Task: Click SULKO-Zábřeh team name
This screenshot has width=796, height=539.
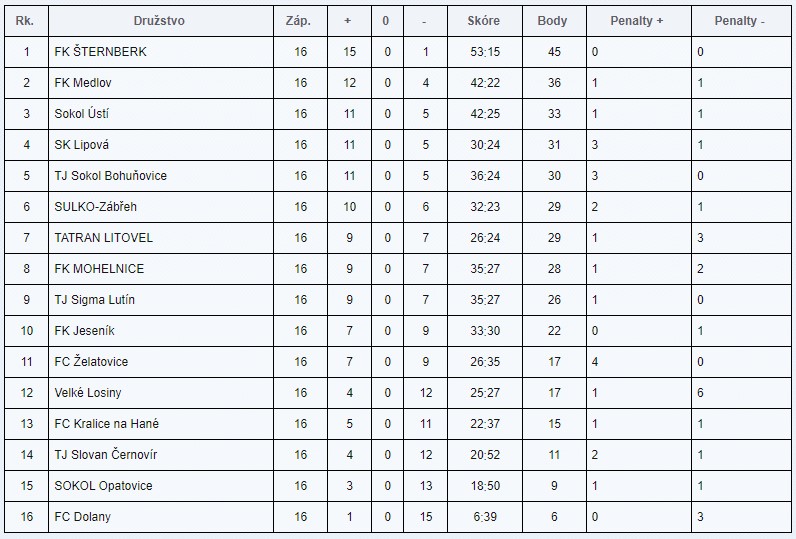Action: tap(96, 207)
